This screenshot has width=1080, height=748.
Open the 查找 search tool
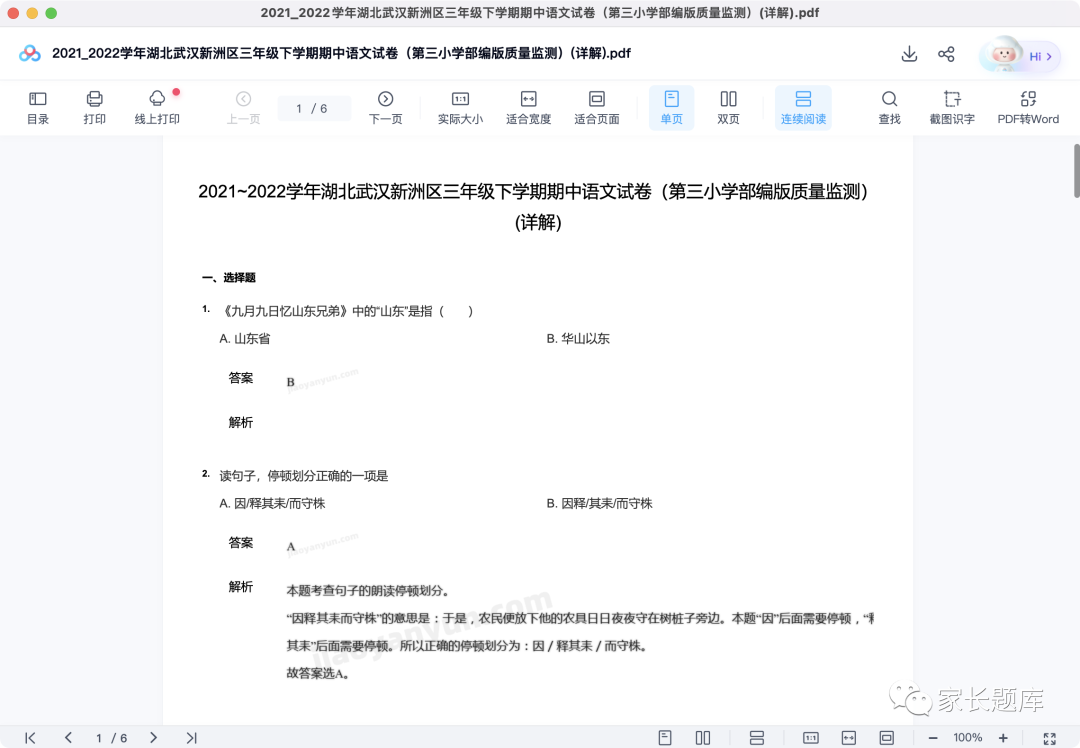pos(889,108)
